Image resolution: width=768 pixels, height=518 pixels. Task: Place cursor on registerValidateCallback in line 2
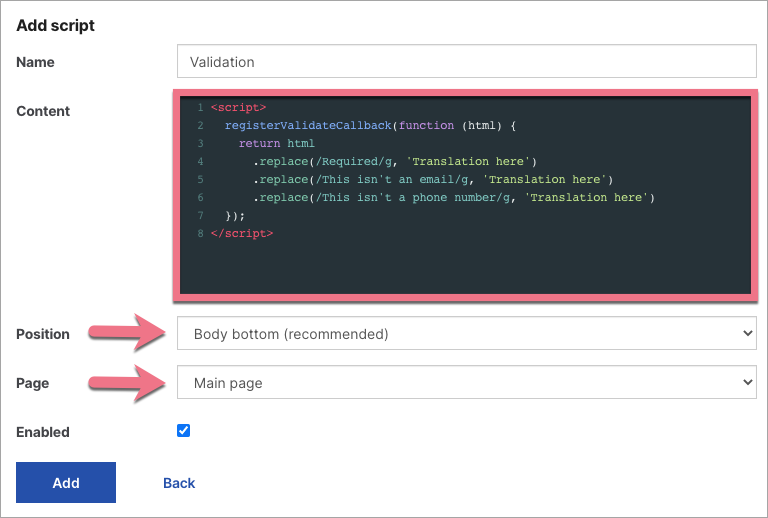308,125
